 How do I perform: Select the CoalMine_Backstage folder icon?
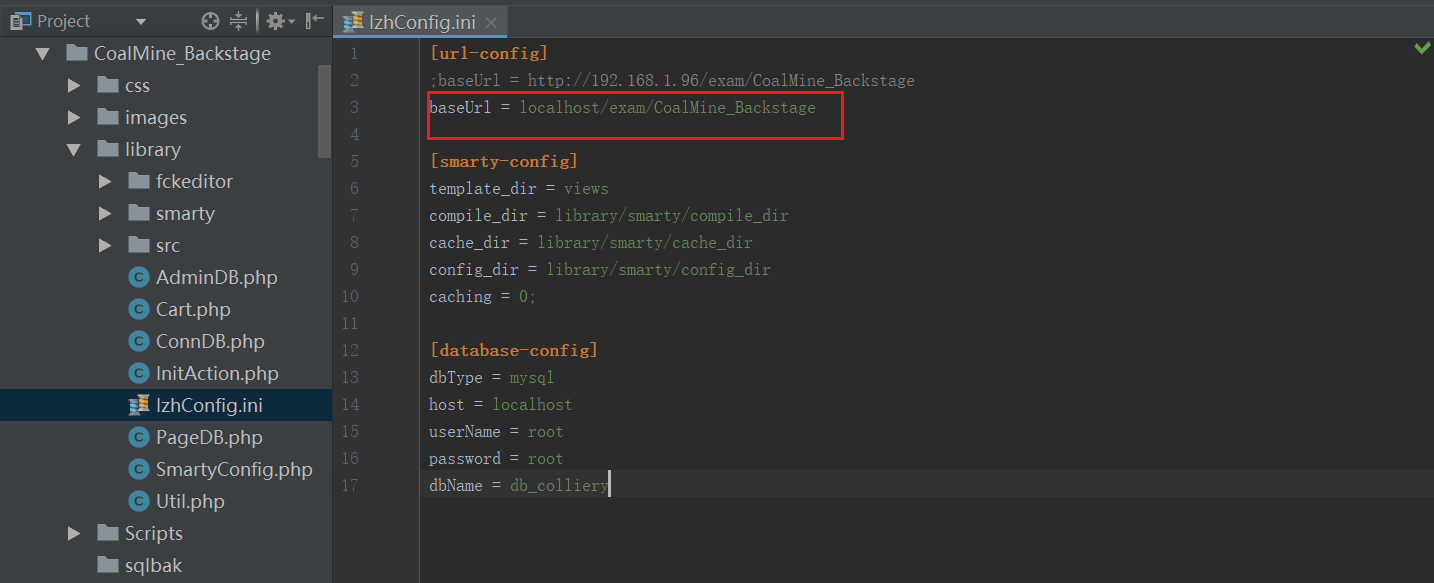tap(76, 53)
